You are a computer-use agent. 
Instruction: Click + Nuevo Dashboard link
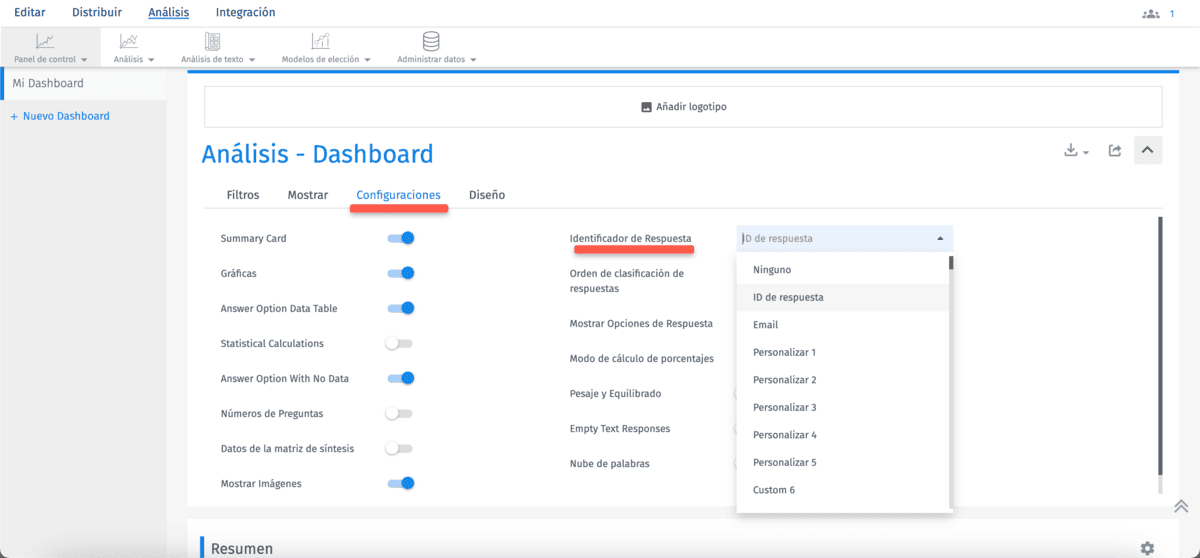[60, 116]
